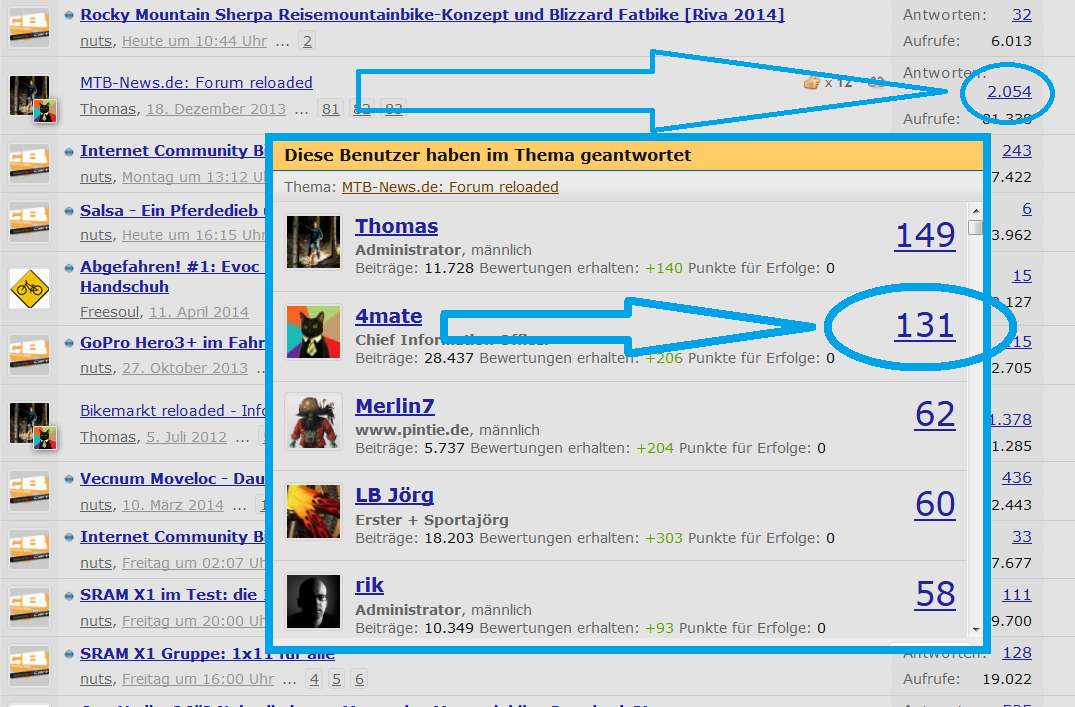Viewport: 1075px width, 707px height.
Task: Click the thumbs-up likes icon on Forum reloaded
Action: pos(811,82)
